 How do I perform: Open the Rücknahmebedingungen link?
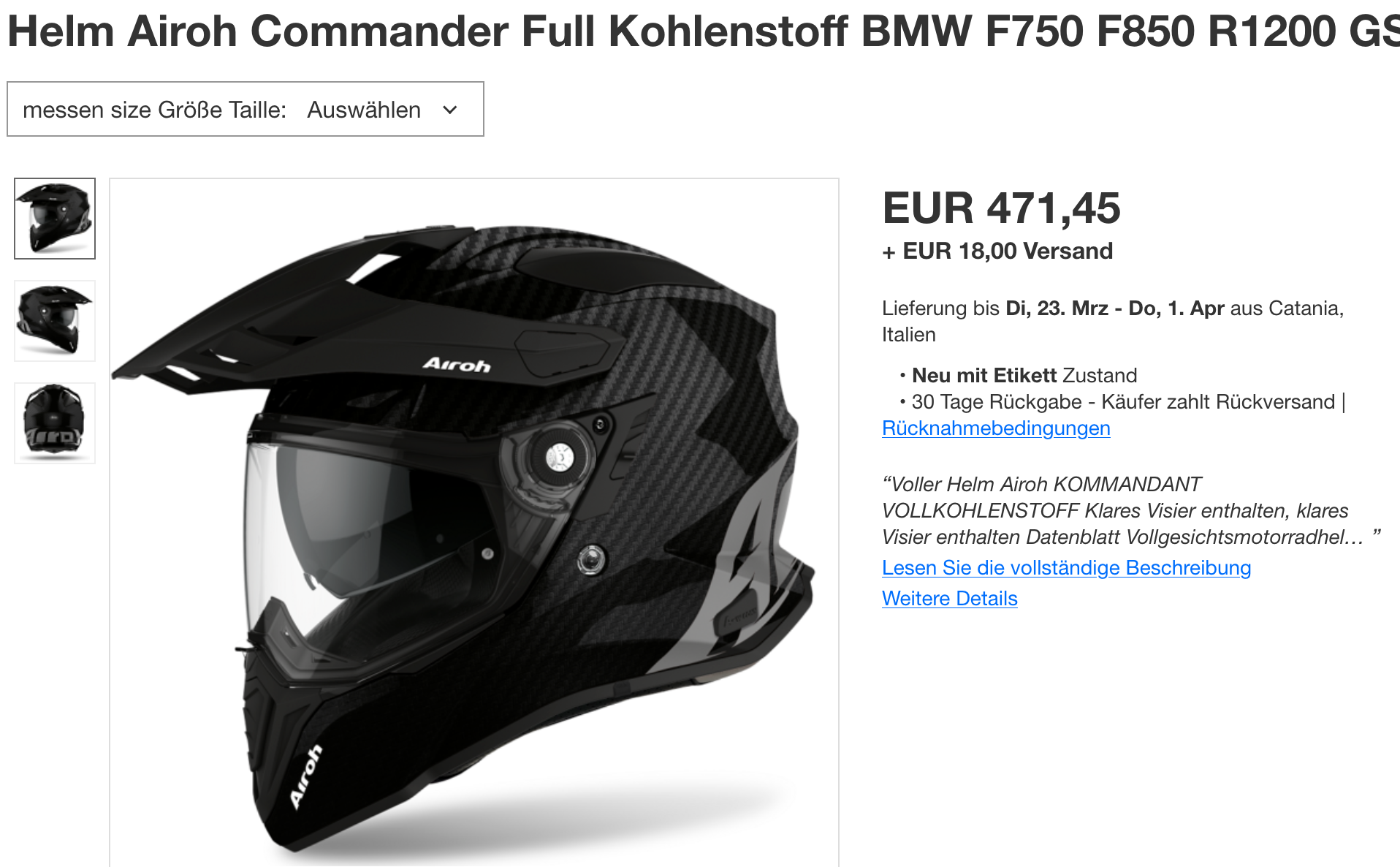point(996,428)
